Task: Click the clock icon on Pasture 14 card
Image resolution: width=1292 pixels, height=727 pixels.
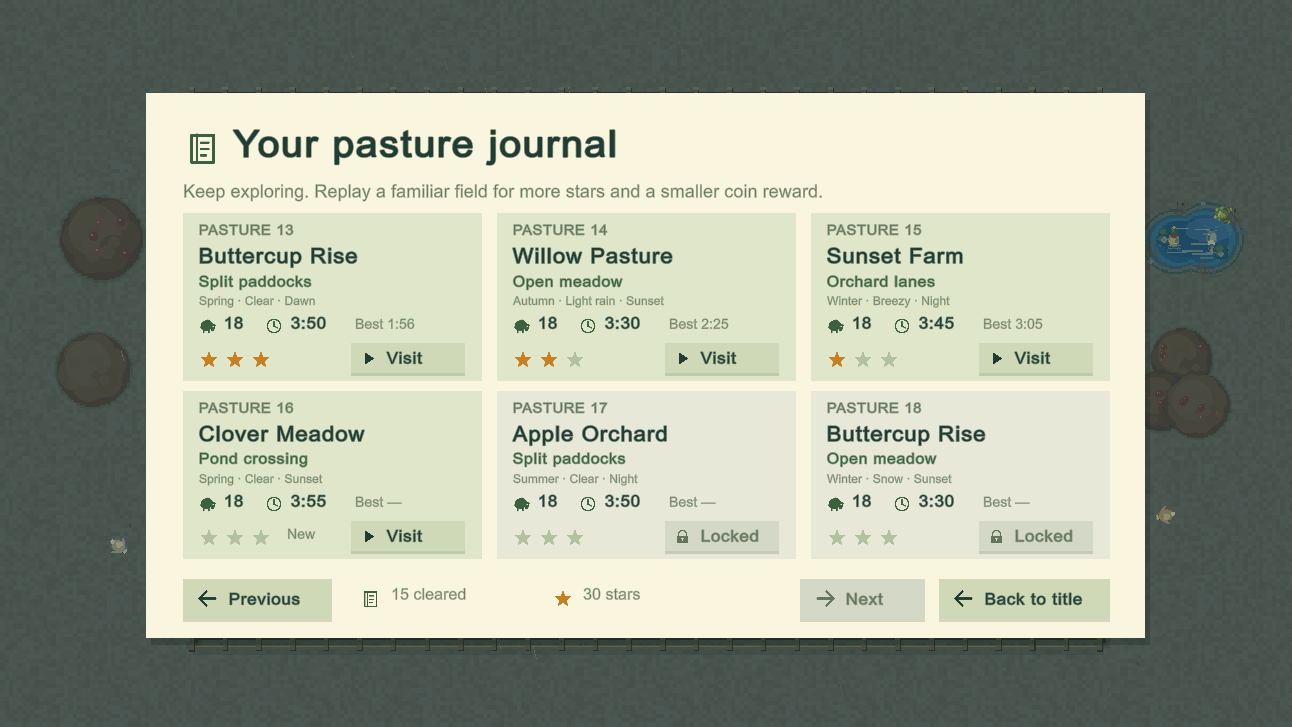Action: [x=588, y=325]
